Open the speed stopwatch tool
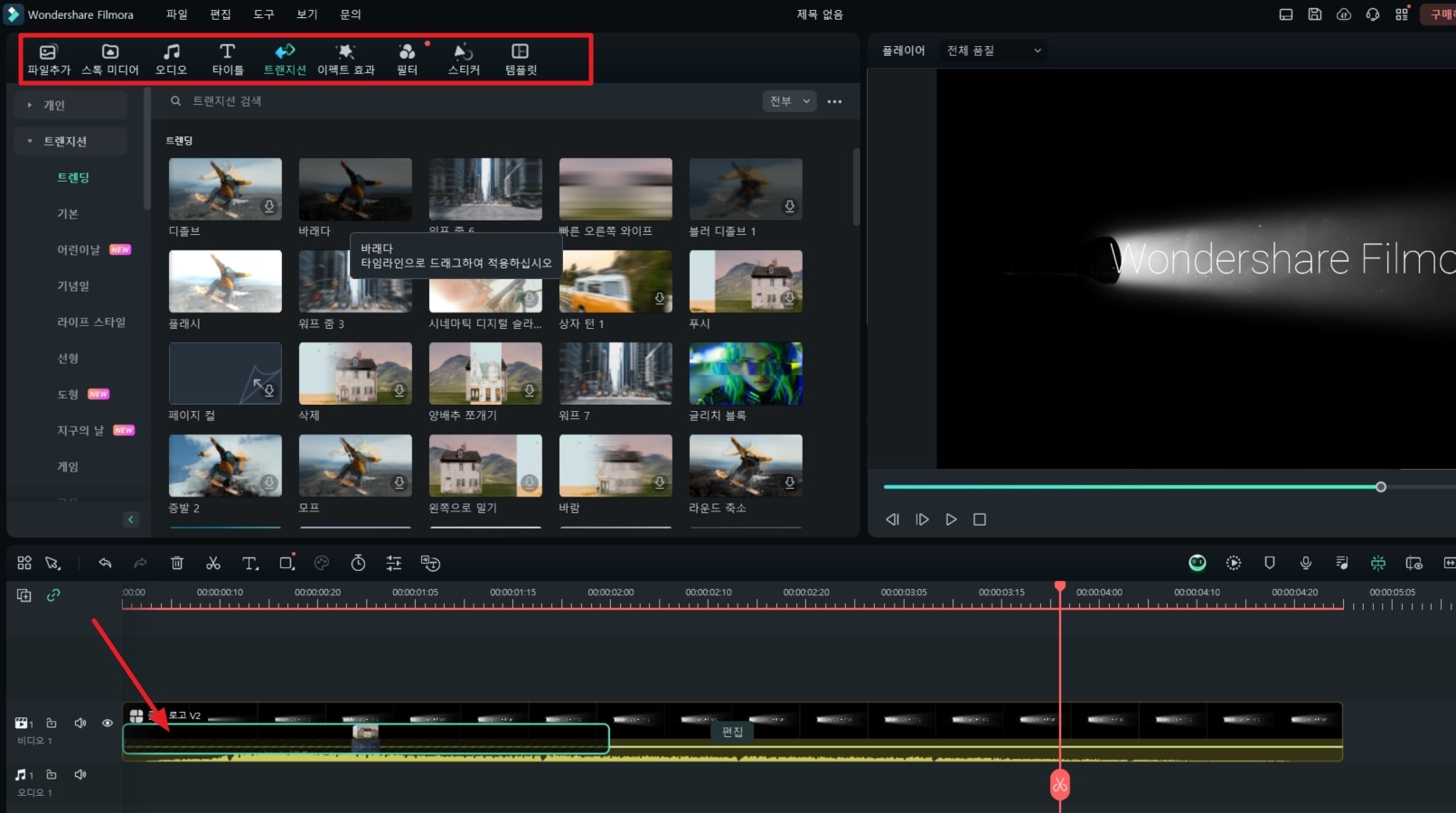 [358, 563]
